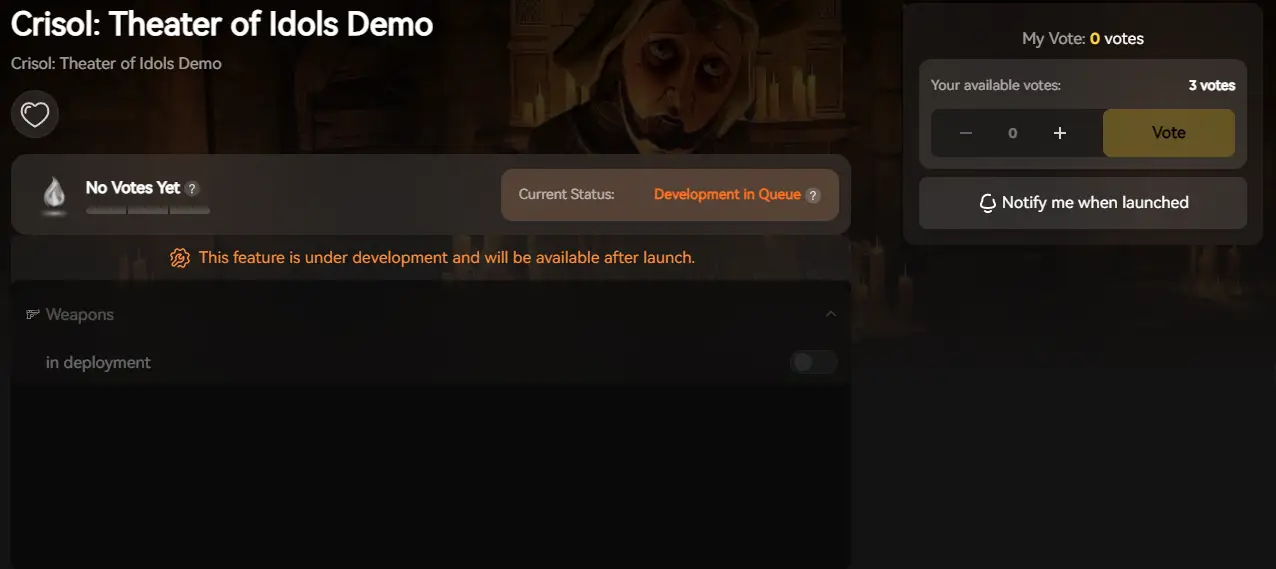Viewport: 1276px width, 569px height.
Task: Click the bell icon in the notify button
Action: point(987,203)
